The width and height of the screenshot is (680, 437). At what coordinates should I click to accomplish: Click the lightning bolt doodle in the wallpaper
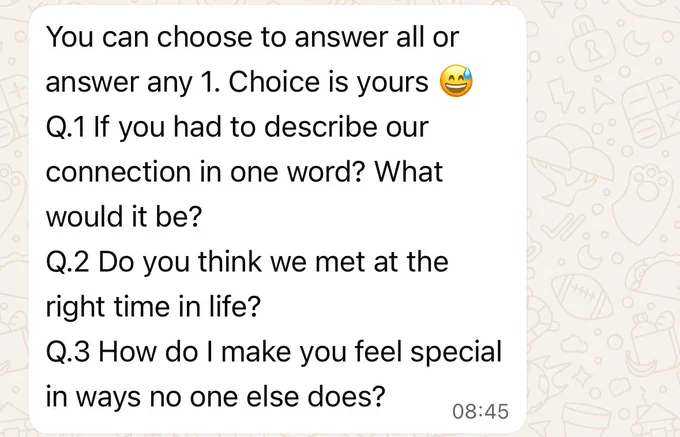562,95
